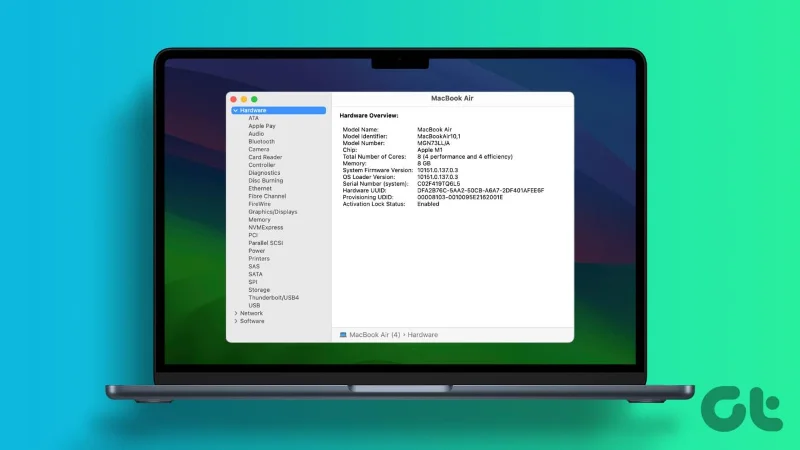Click the laptop icon in path bar
This screenshot has height=450, width=800.
(343, 335)
